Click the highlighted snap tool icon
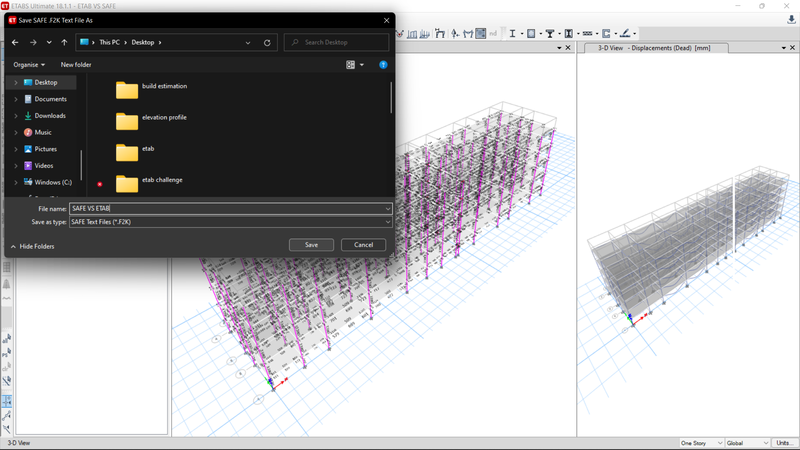Image resolution: width=800 pixels, height=450 pixels. (7, 401)
